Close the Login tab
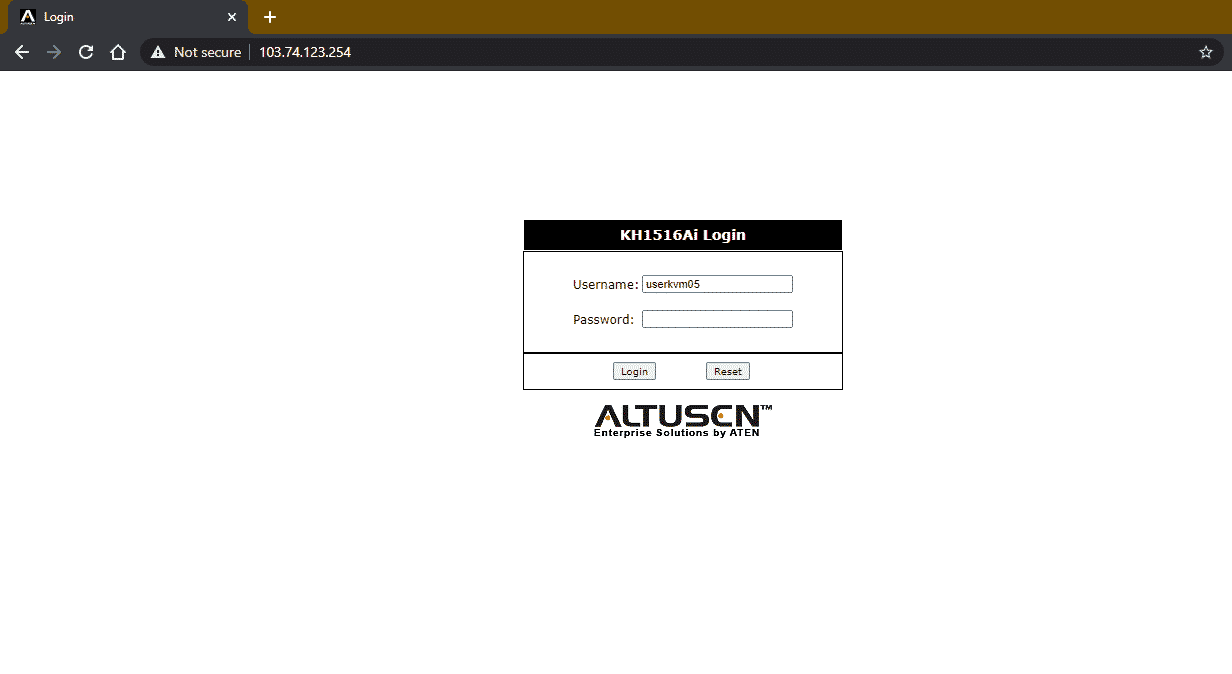Image resolution: width=1232 pixels, height=674 pixels. click(232, 17)
